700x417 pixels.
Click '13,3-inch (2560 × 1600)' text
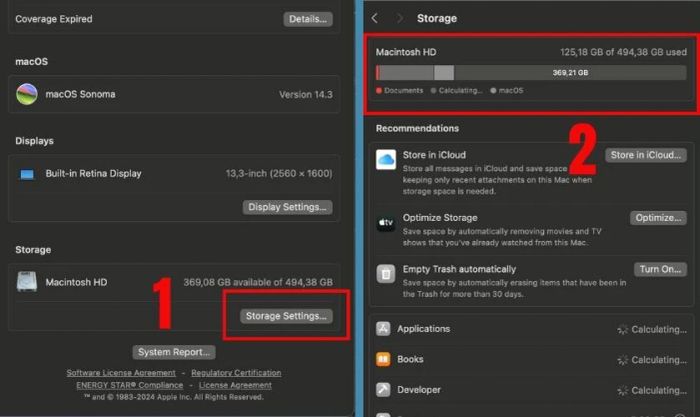click(x=279, y=174)
